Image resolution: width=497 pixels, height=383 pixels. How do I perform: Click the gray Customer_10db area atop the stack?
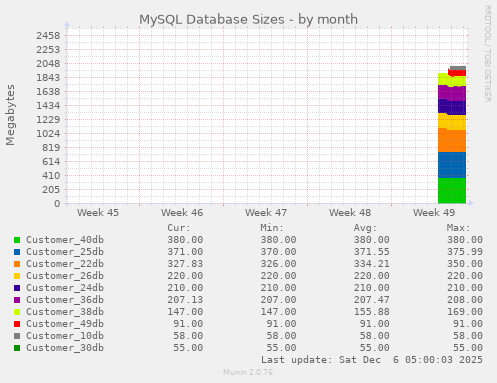tap(458, 68)
